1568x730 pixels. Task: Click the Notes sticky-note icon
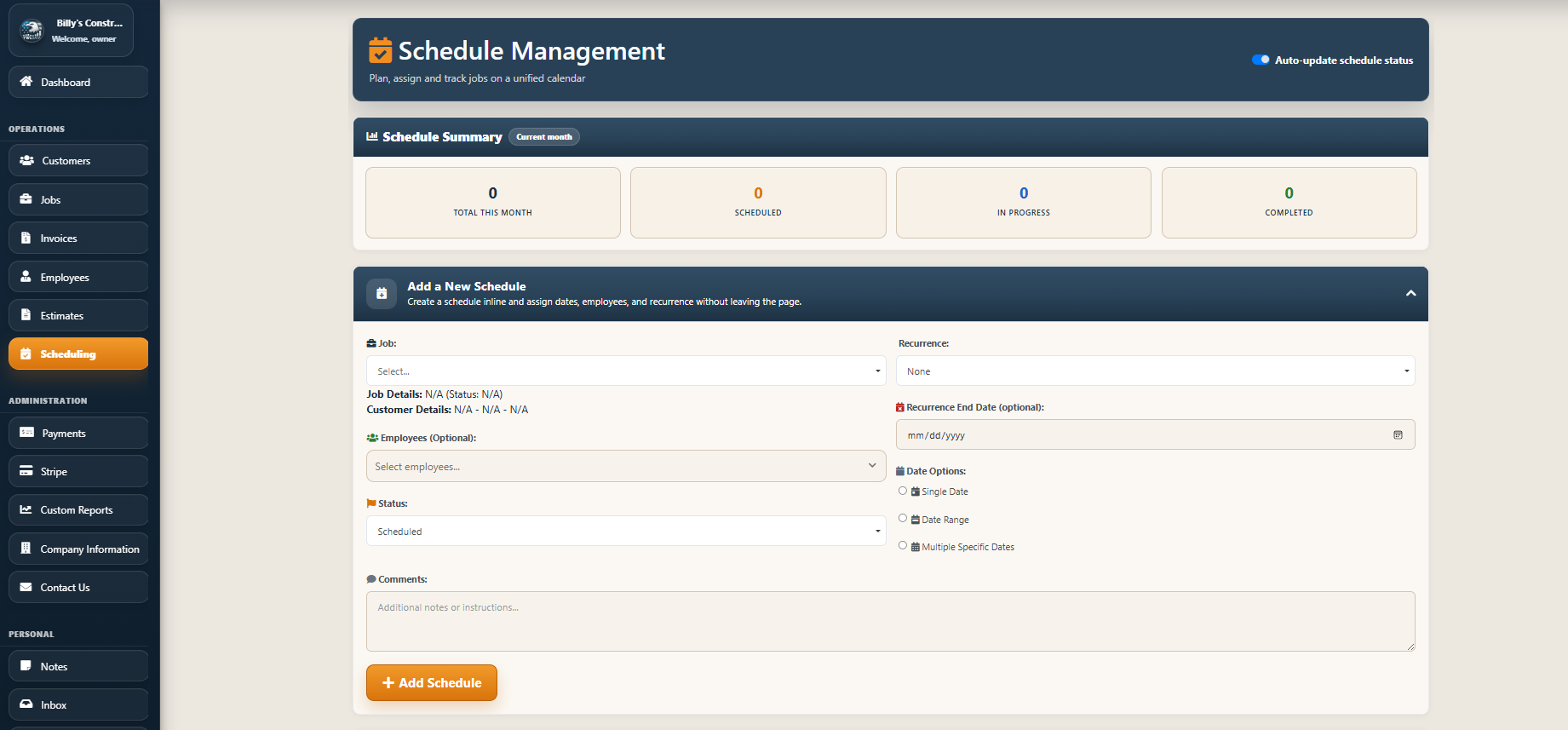point(26,666)
